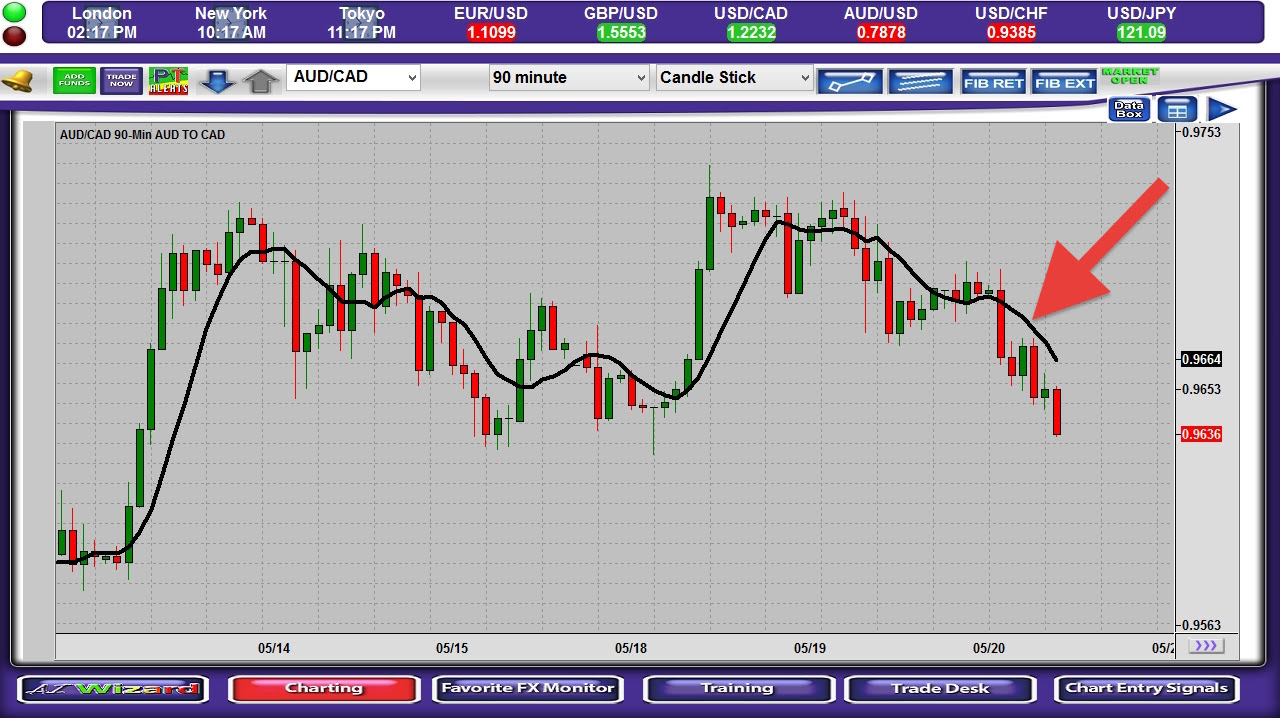The height and width of the screenshot is (718, 1280).
Task: Click the alert bell icon
Action: click(17, 82)
